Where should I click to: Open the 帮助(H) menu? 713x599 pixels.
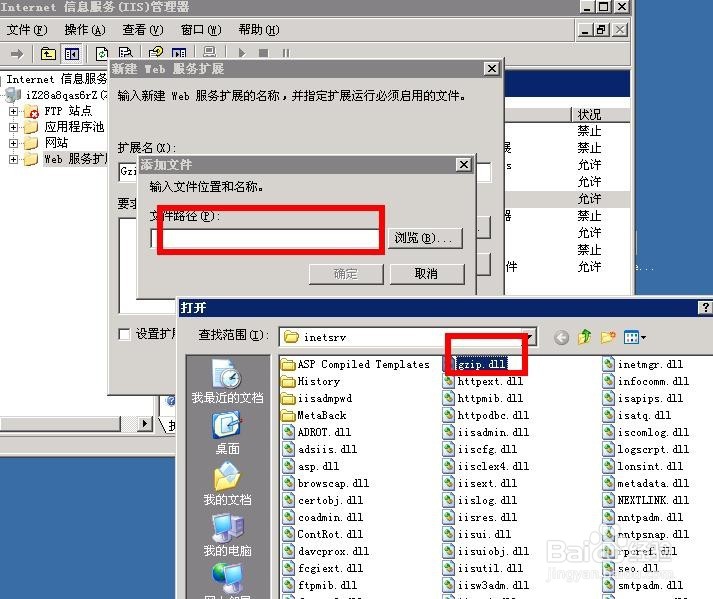click(x=259, y=30)
